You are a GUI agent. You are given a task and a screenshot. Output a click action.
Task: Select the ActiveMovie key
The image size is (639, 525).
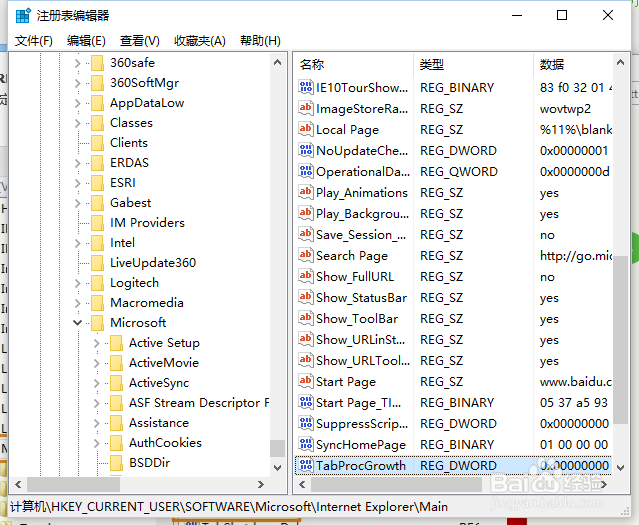click(164, 363)
